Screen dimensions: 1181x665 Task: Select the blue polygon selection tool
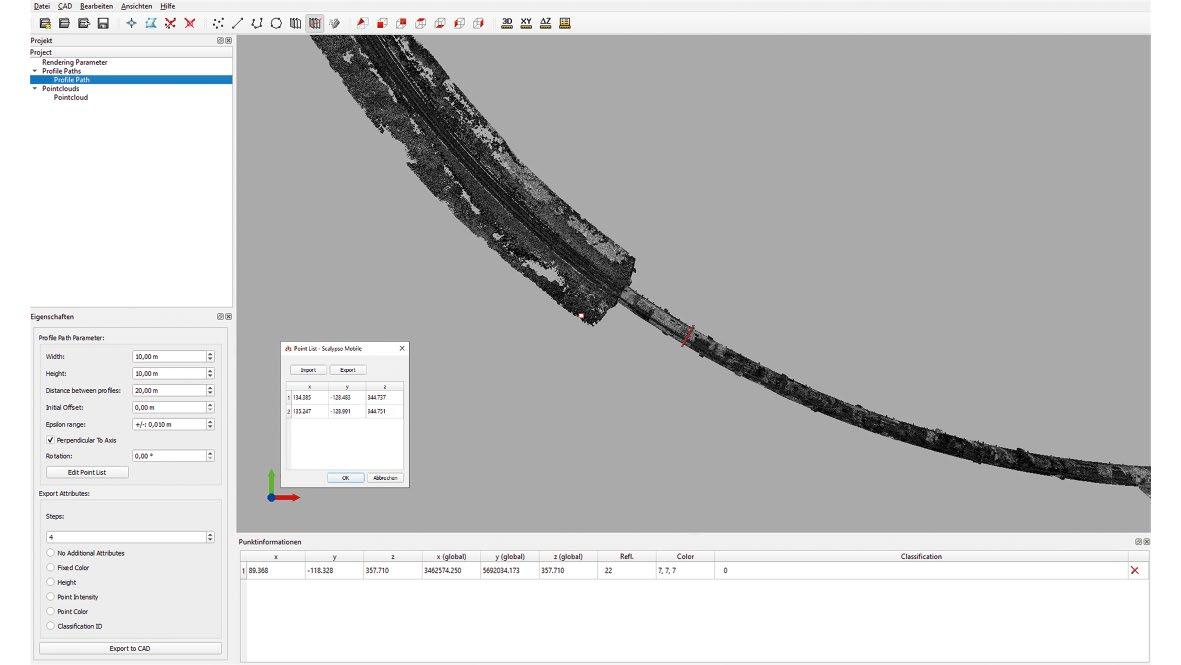click(151, 23)
